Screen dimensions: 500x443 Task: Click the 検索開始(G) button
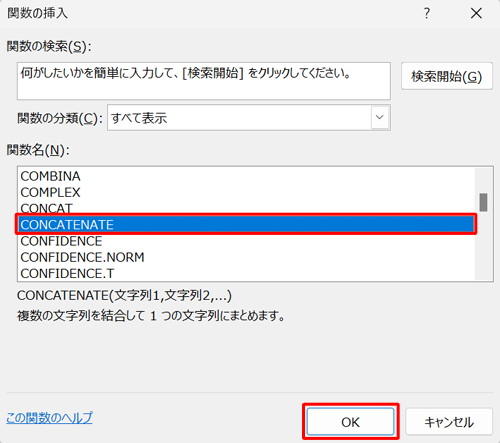(447, 76)
